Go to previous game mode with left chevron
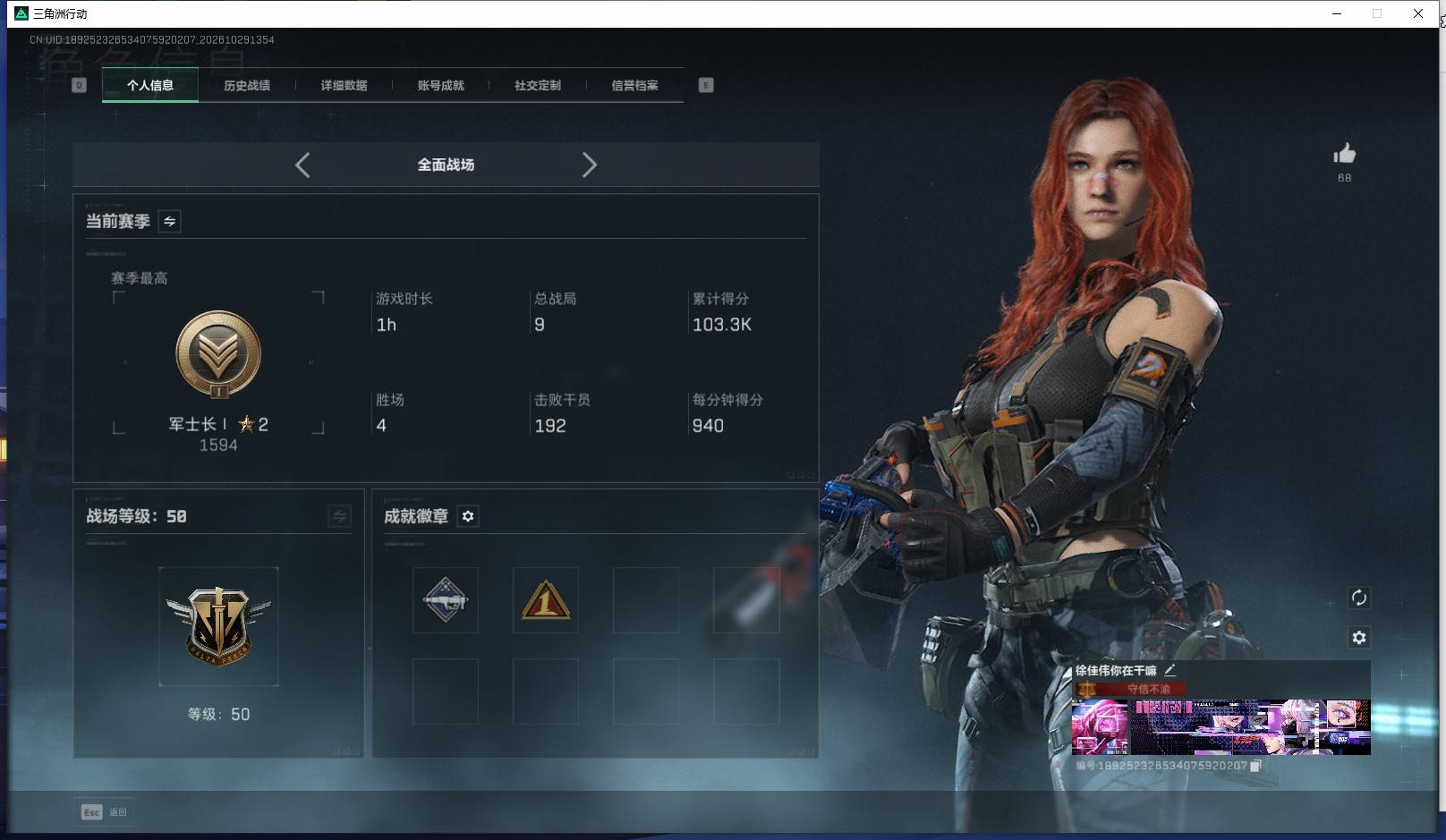 click(302, 165)
